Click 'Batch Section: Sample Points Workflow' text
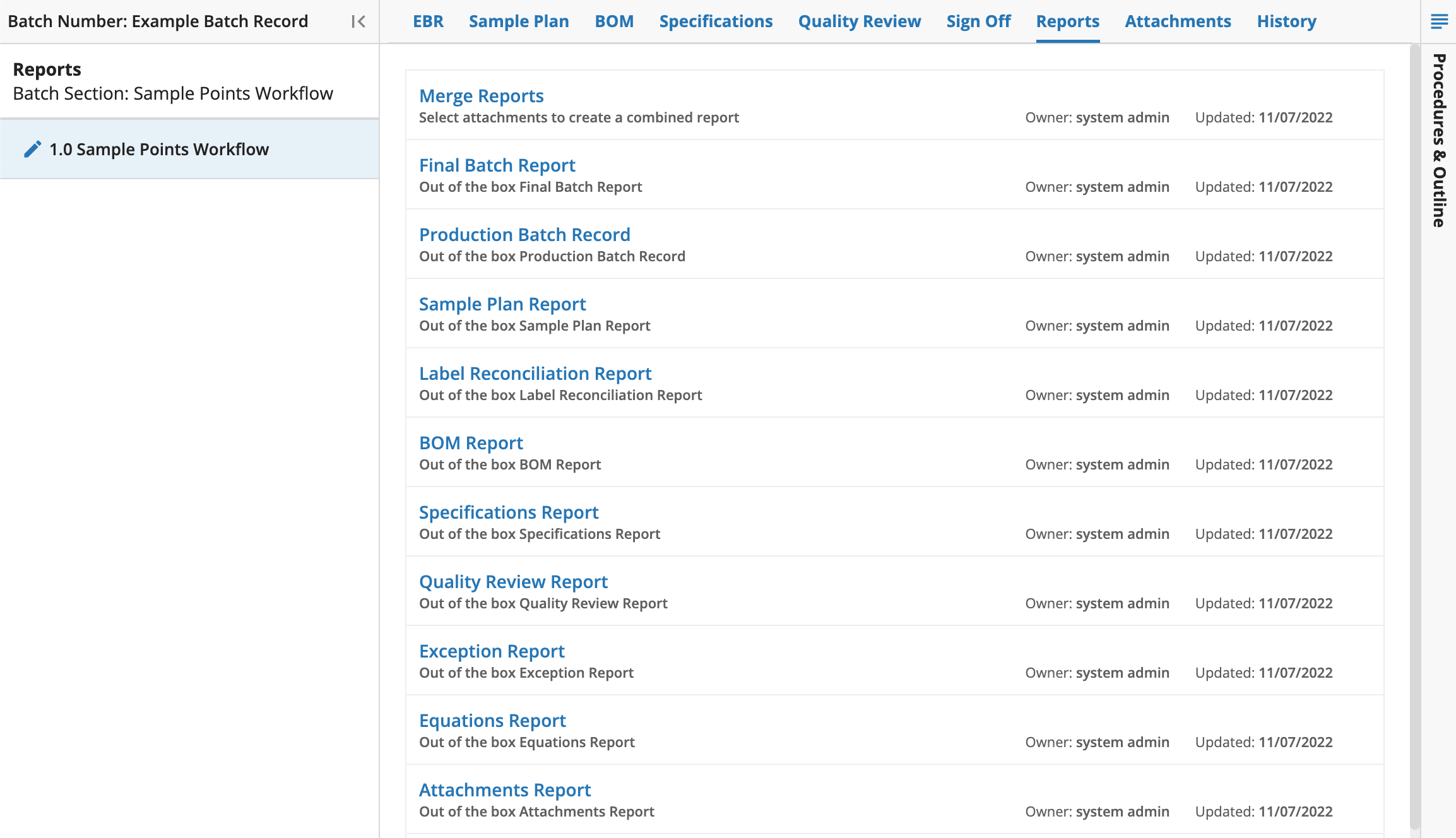 click(x=173, y=93)
